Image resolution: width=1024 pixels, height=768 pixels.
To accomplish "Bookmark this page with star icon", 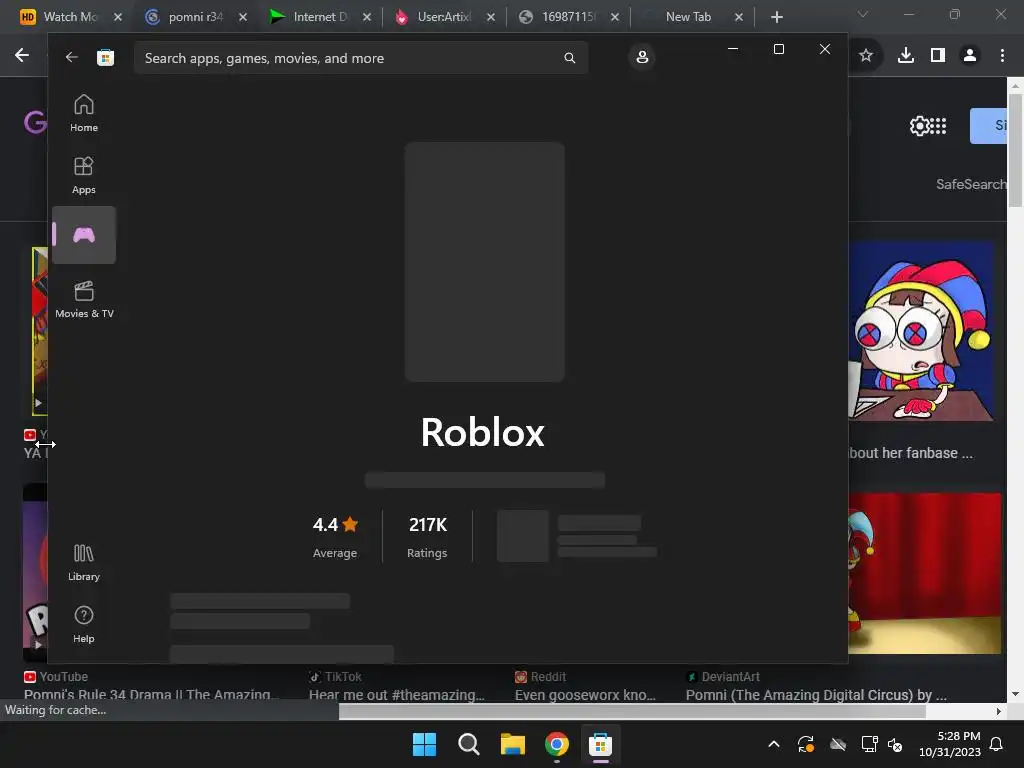I will pos(866,56).
